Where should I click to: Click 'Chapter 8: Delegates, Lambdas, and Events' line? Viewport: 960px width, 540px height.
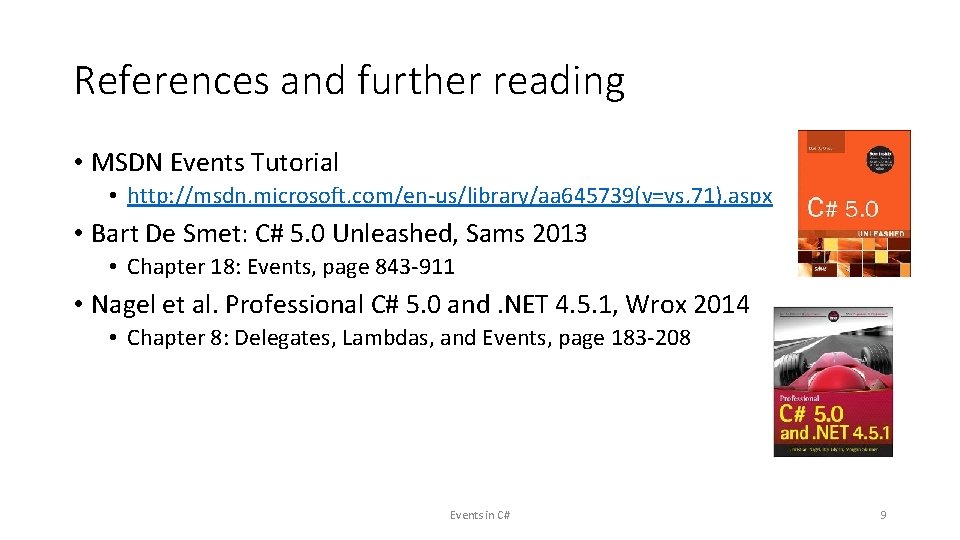[408, 338]
